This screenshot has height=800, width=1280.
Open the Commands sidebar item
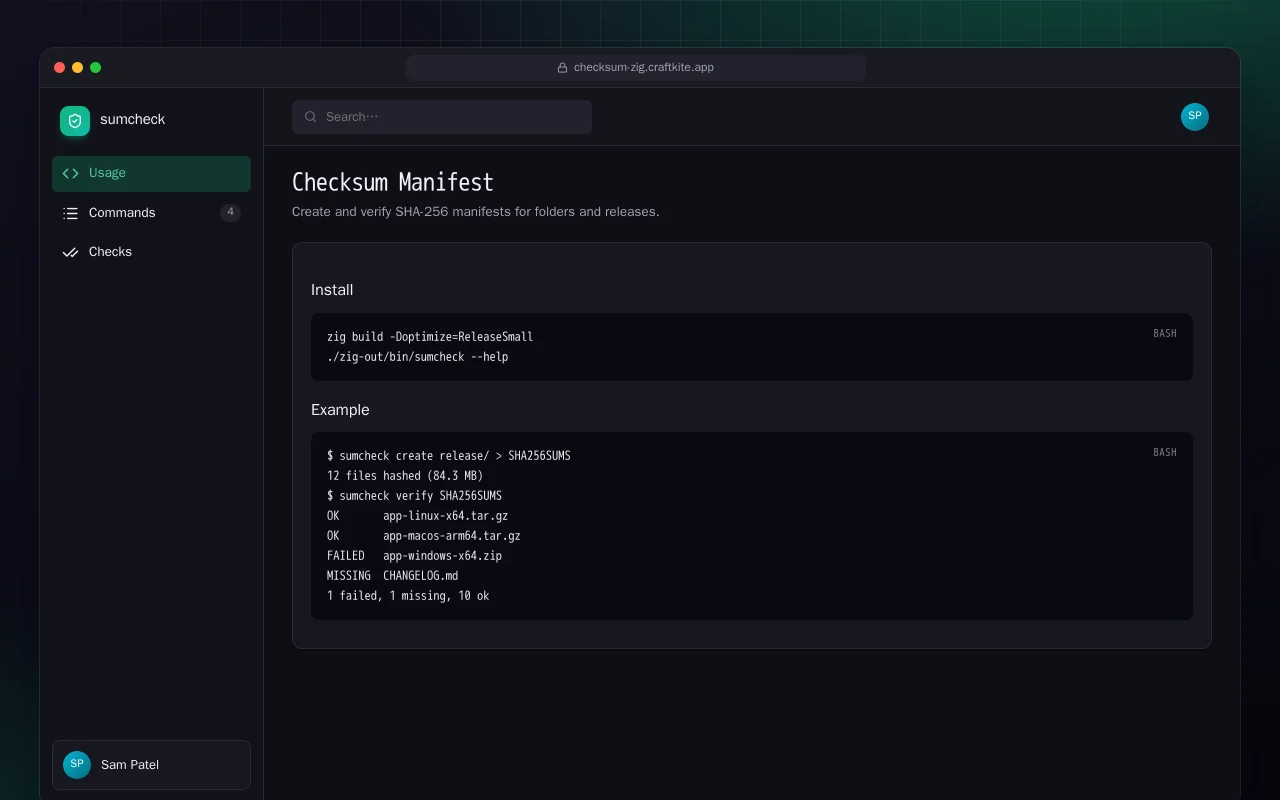pos(151,213)
